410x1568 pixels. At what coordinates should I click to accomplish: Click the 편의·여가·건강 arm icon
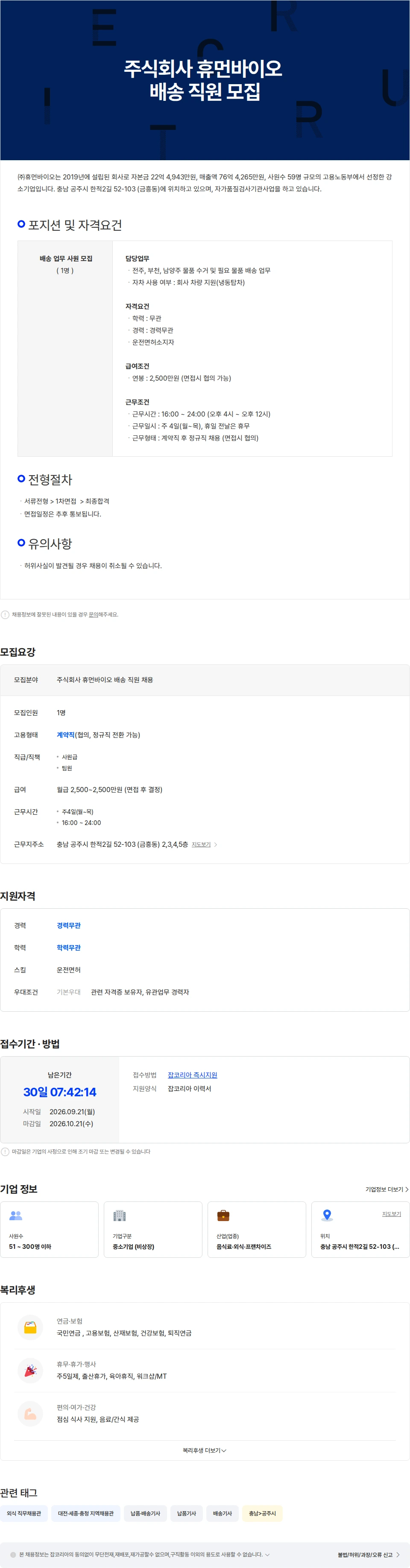click(30, 1414)
